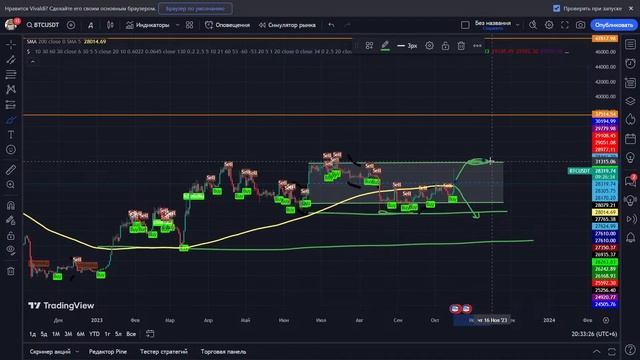Image resolution: width=640 pixels, height=360 pixels.
Task: Expand the Без названия layout dropdown
Action: pos(518,25)
